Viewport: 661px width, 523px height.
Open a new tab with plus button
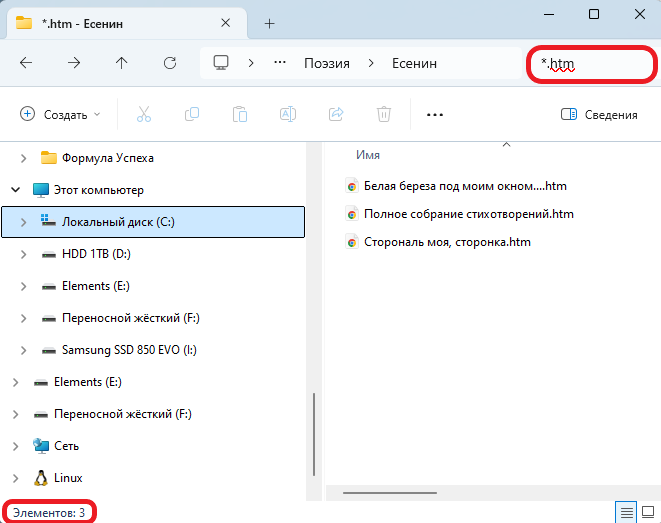[269, 23]
